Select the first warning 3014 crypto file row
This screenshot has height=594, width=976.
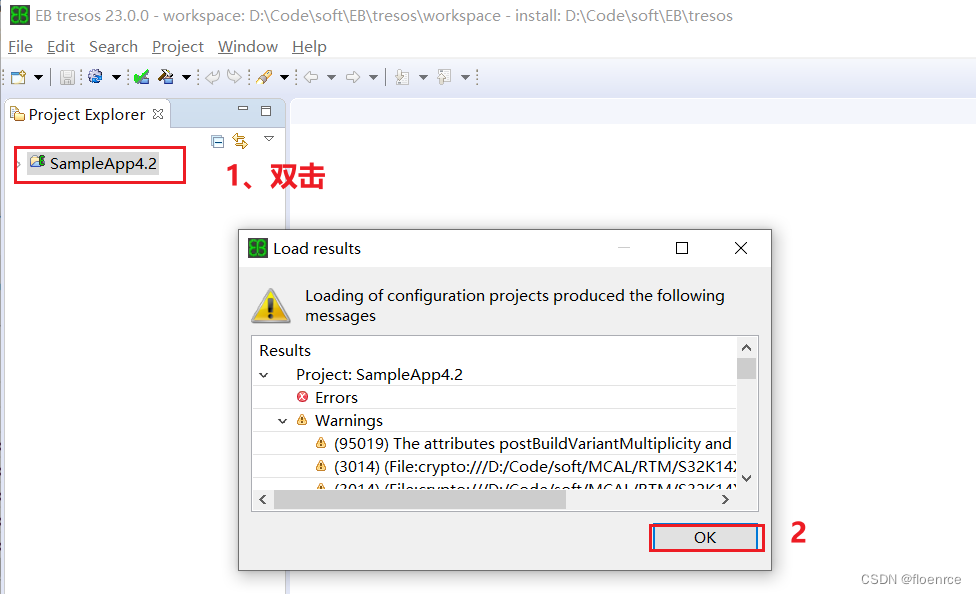pyautogui.click(x=494, y=466)
